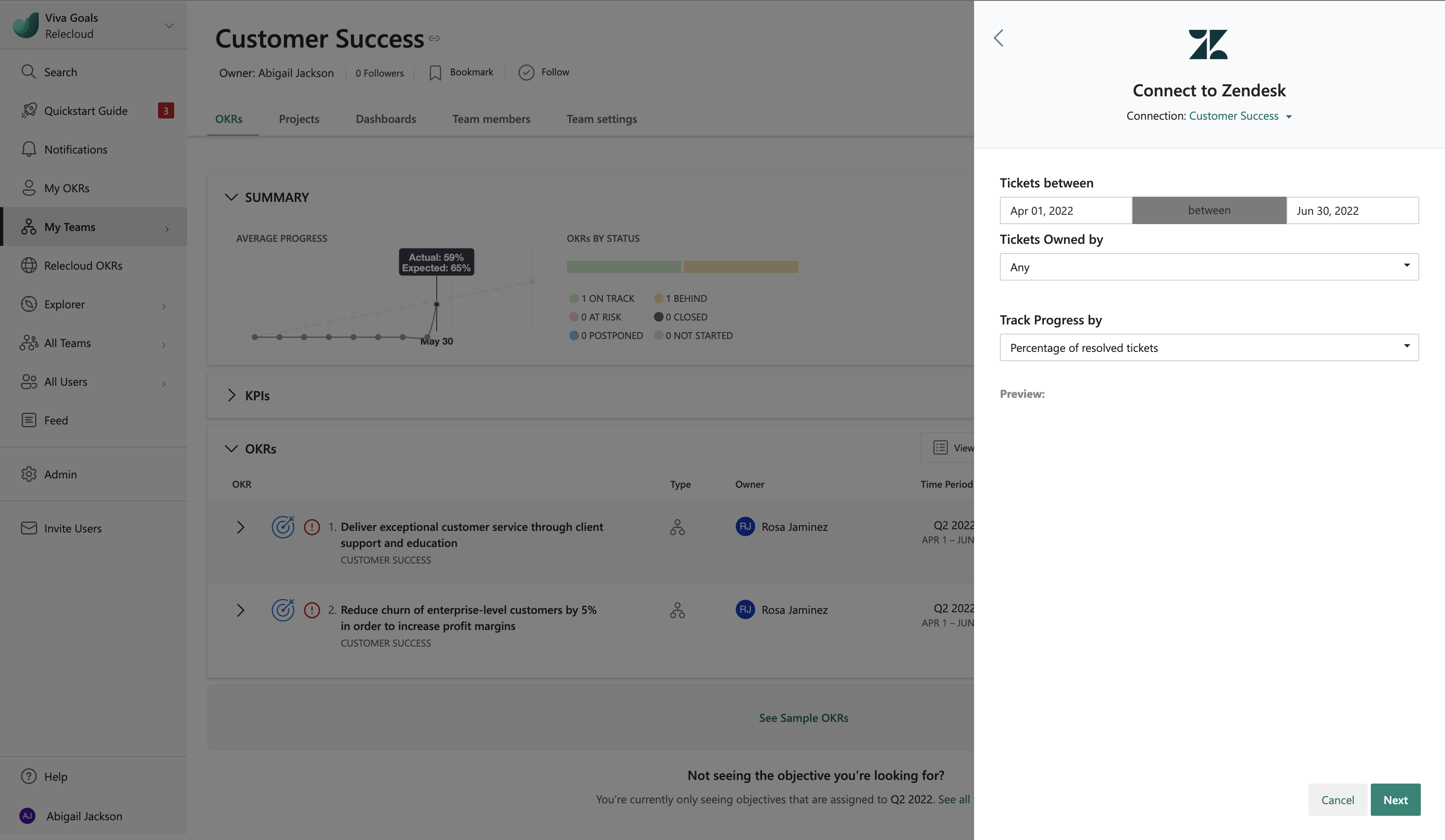Expand the Explorer submenu arrow
Screen dimensions: 1445x840
164,306
